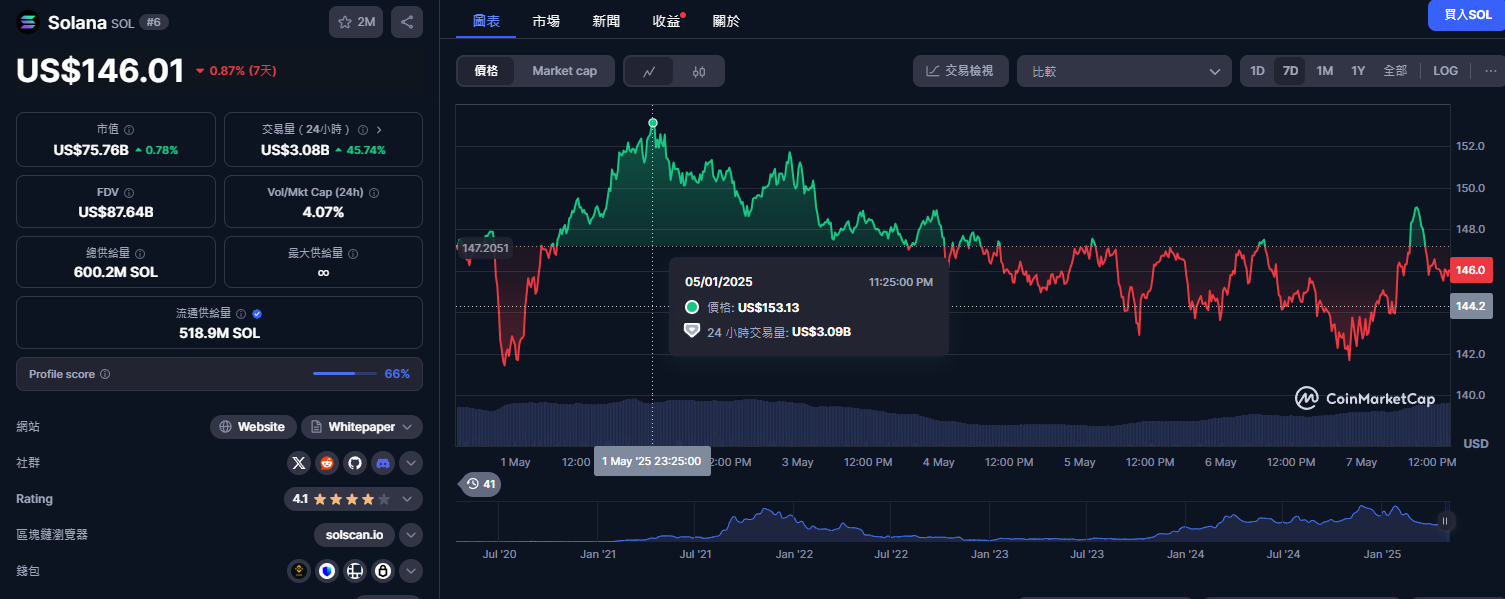Expand more social links chevron

point(411,463)
